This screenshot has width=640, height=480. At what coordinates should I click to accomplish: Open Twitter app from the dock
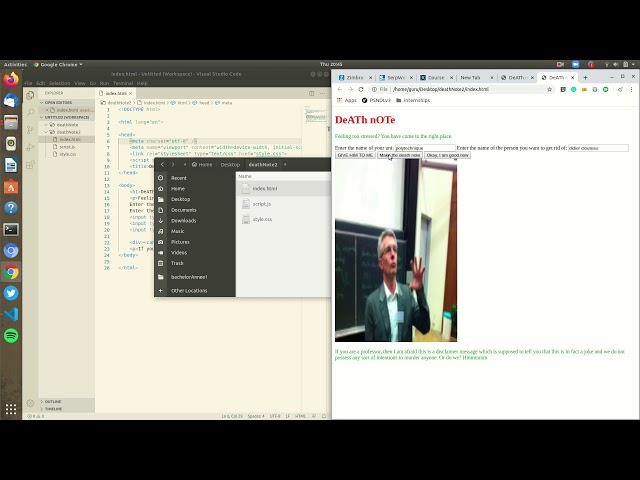coord(11,293)
